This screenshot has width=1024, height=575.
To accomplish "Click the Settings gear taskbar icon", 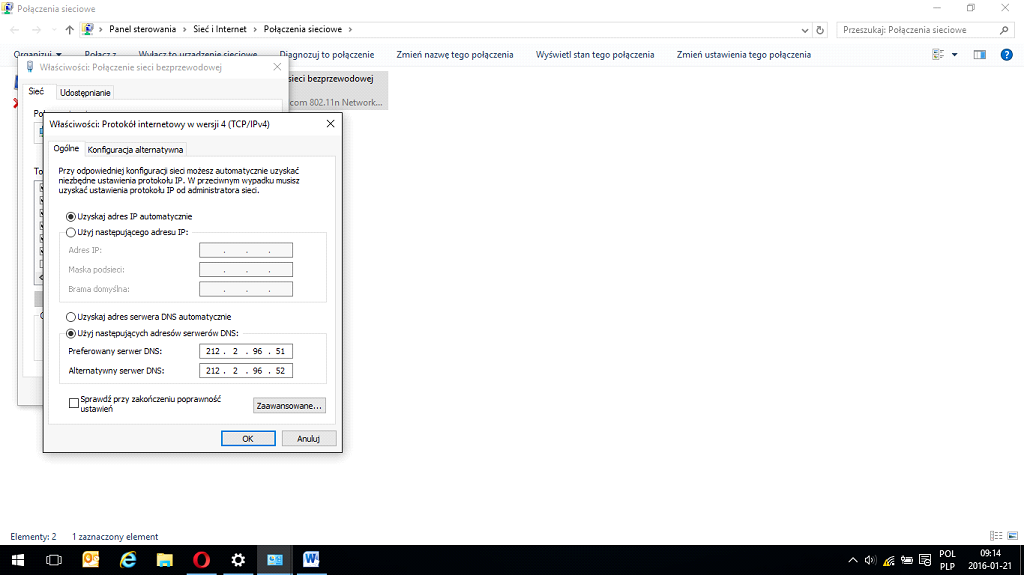I will (x=238, y=560).
